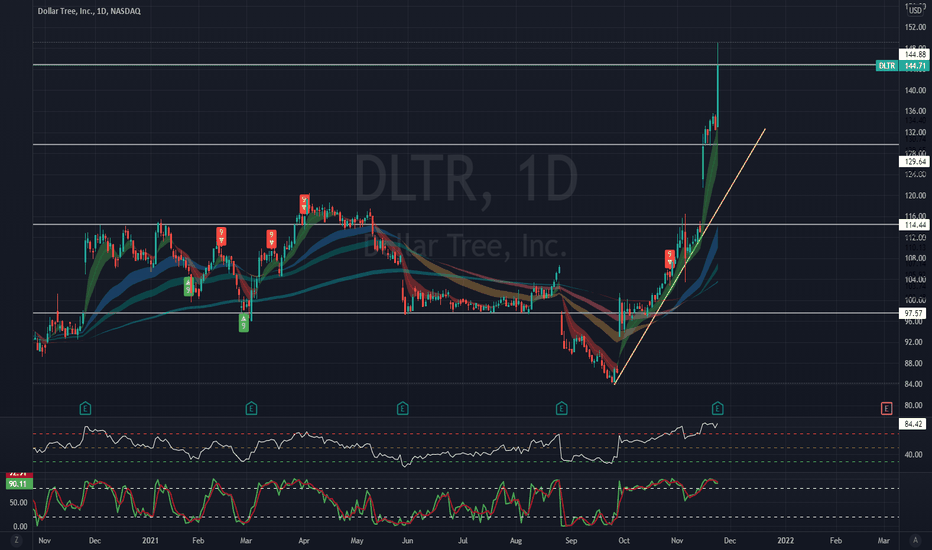Click the Dollar Tree, Inc., 1D, NASDAQ title
Image resolution: width=932 pixels, height=550 pixels.
(89, 11)
